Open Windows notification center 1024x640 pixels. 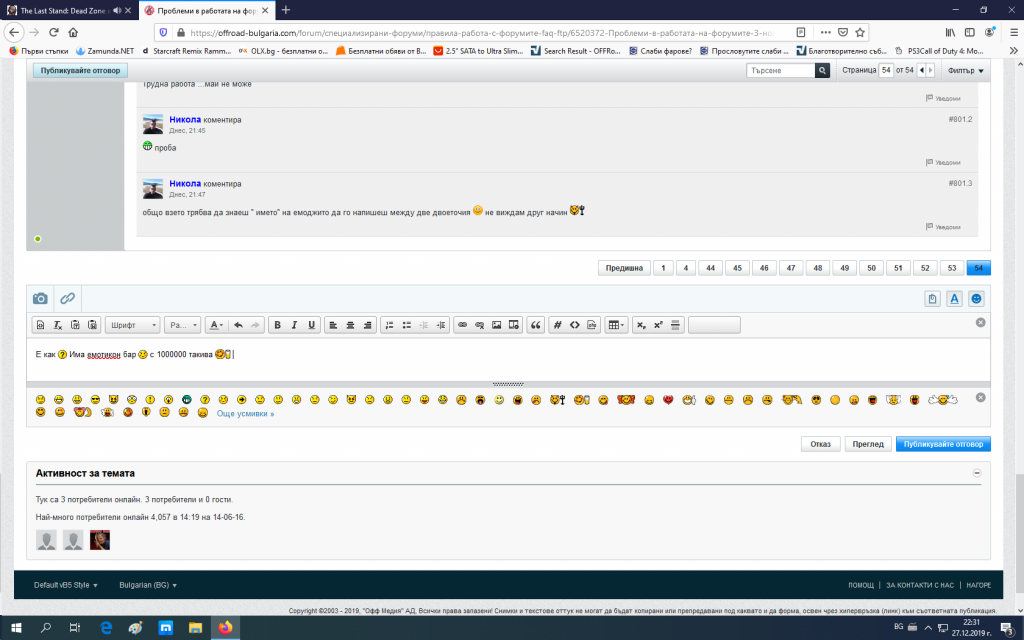[x=1007, y=628]
